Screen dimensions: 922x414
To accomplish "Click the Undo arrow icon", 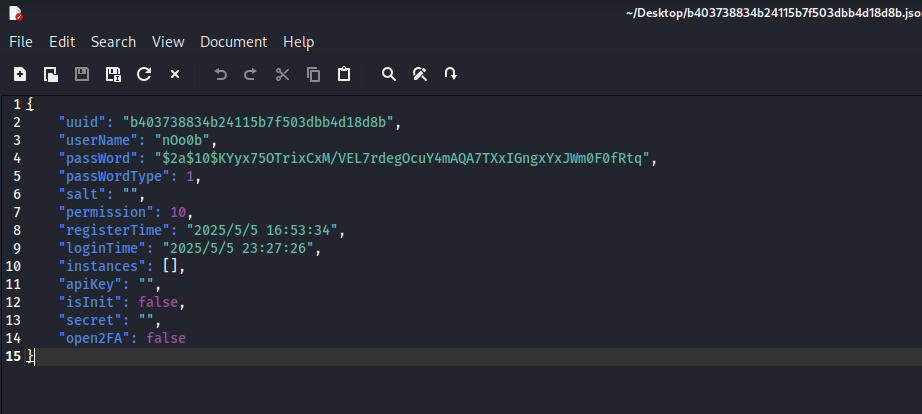I will click(221, 74).
